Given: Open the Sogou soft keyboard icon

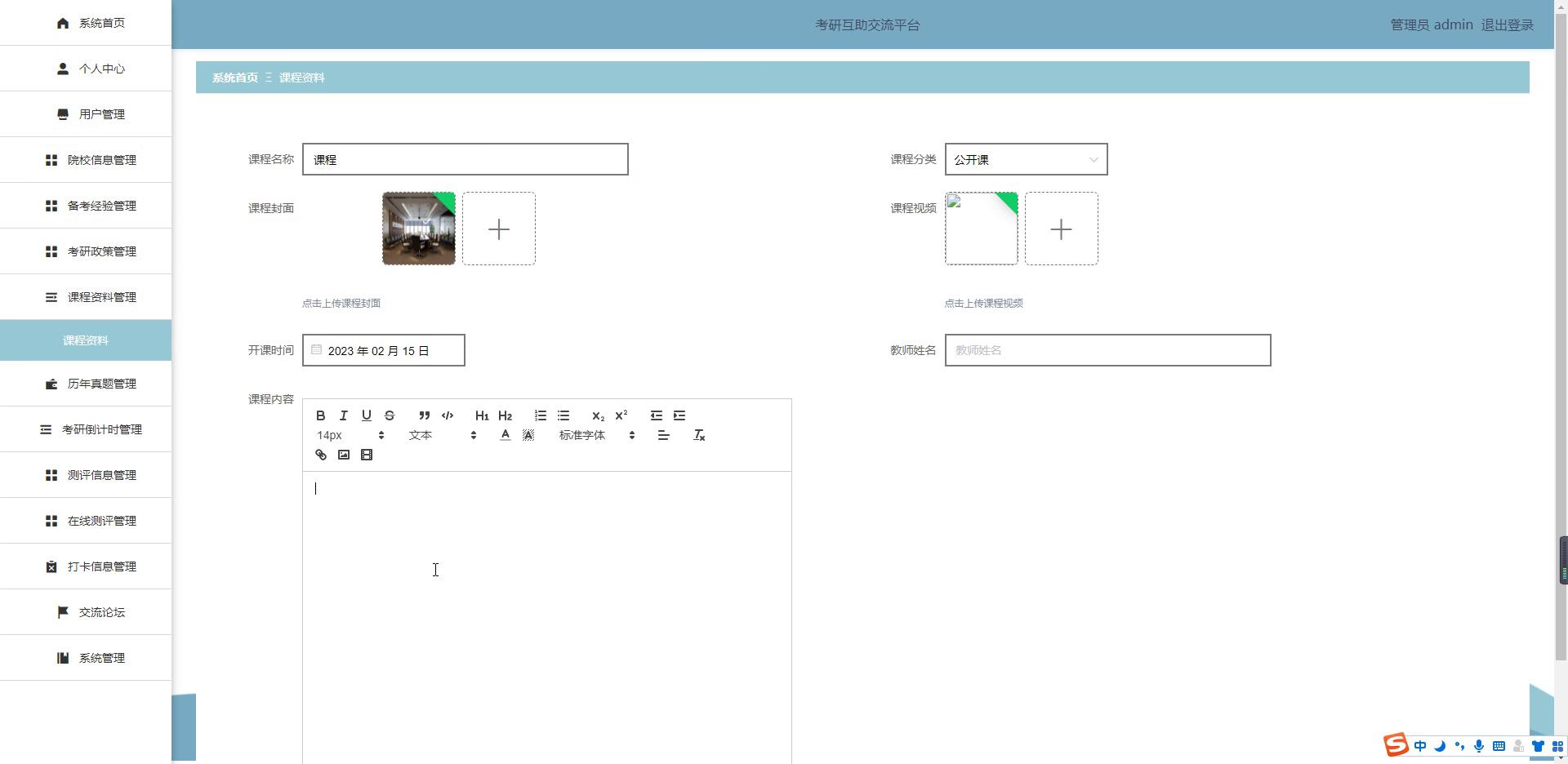Looking at the screenshot, I should [x=1499, y=746].
